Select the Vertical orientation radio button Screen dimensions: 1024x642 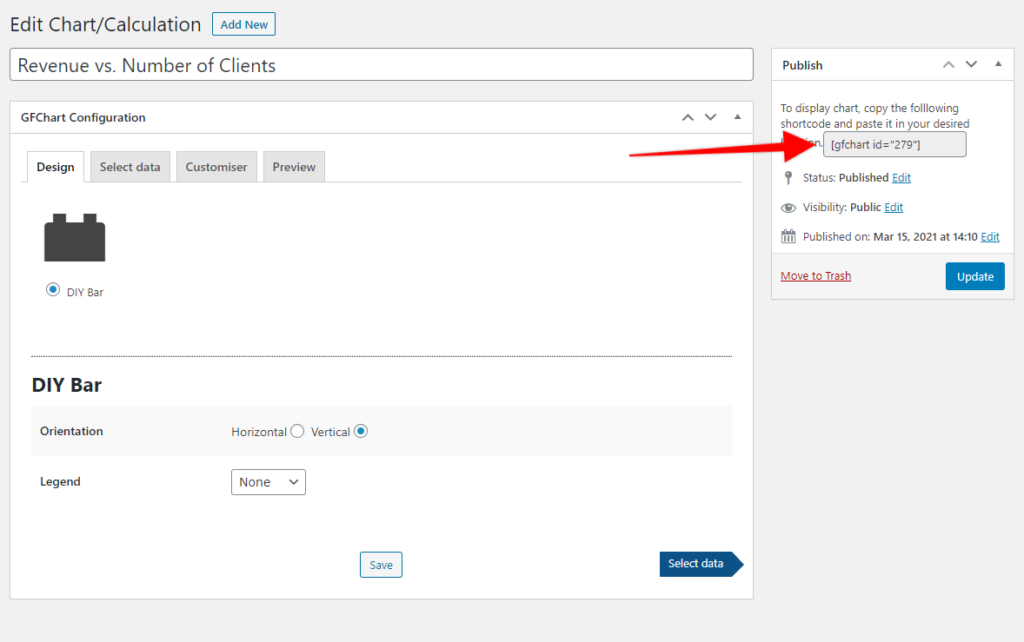(x=360, y=431)
